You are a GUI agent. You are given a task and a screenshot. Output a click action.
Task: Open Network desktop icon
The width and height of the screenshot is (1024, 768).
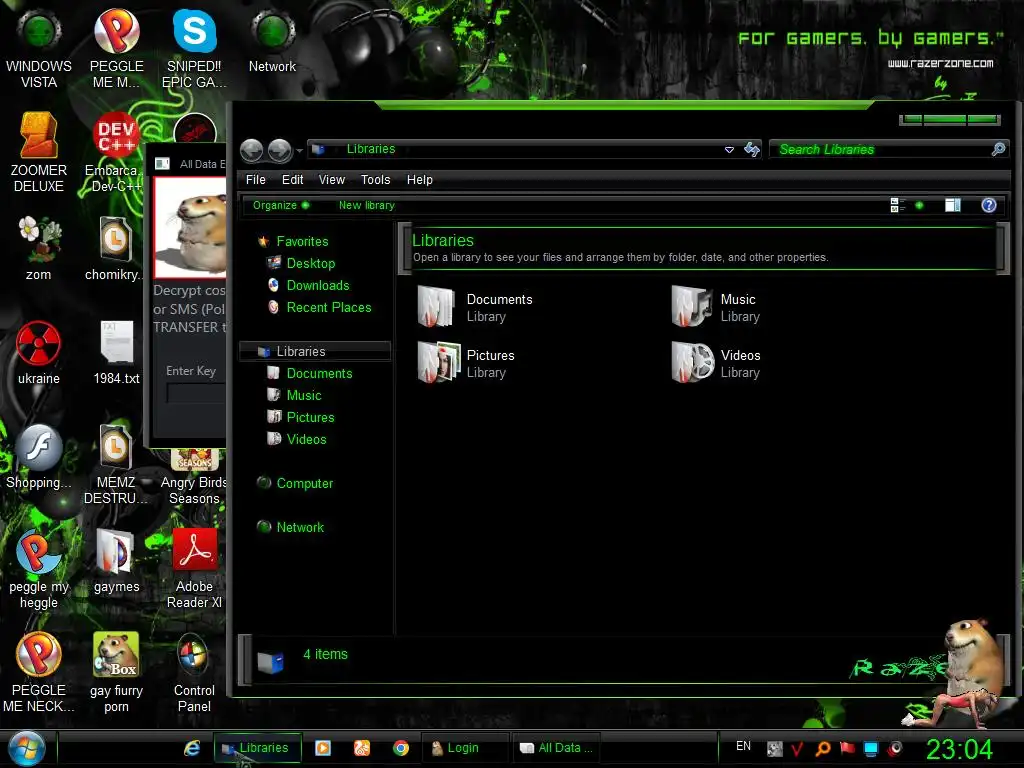point(272,40)
